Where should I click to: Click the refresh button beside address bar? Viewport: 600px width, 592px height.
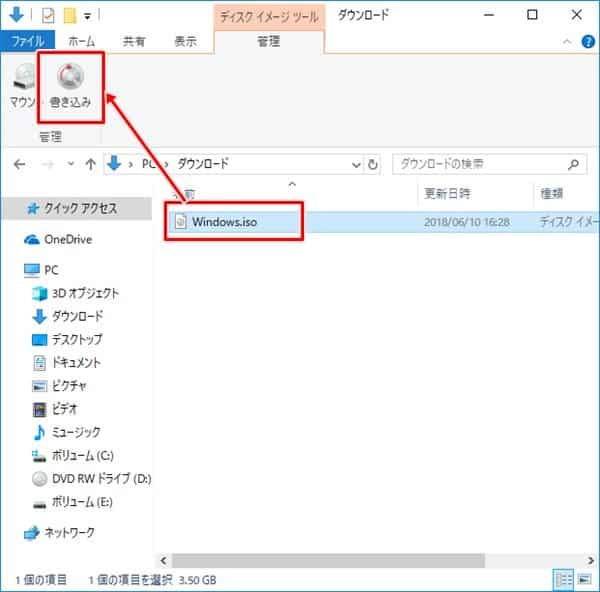(373, 164)
